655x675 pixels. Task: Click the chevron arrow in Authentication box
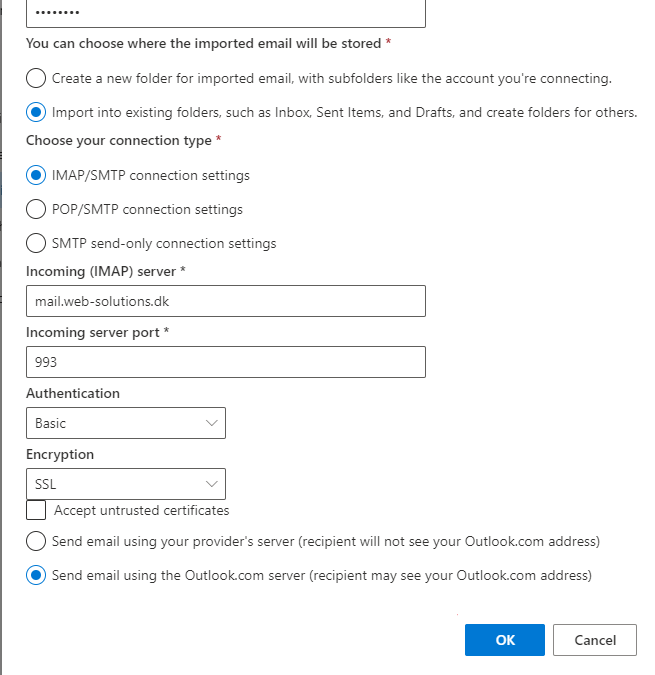coord(211,423)
